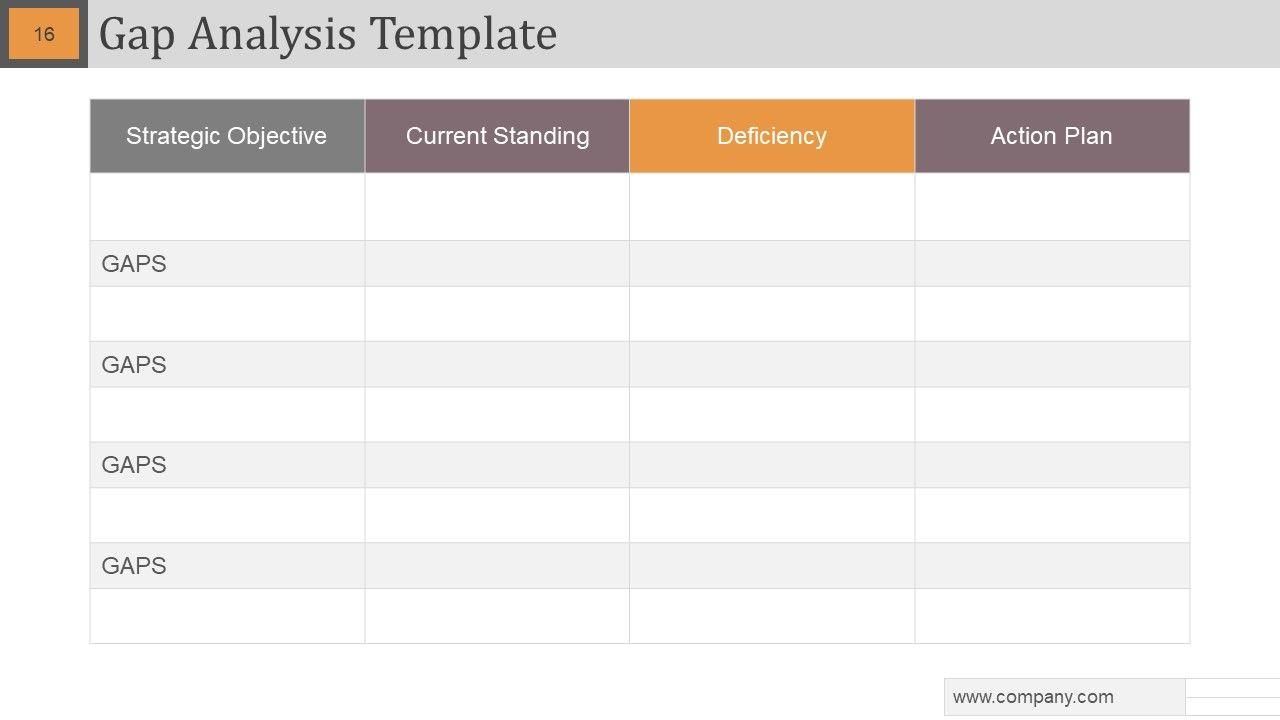Select Action Plan cell in second GAPS row
This screenshot has width=1280, height=720.
coord(1051,365)
